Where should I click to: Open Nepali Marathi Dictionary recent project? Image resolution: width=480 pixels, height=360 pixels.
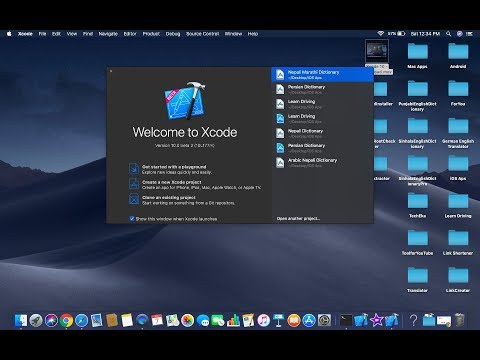pos(322,75)
